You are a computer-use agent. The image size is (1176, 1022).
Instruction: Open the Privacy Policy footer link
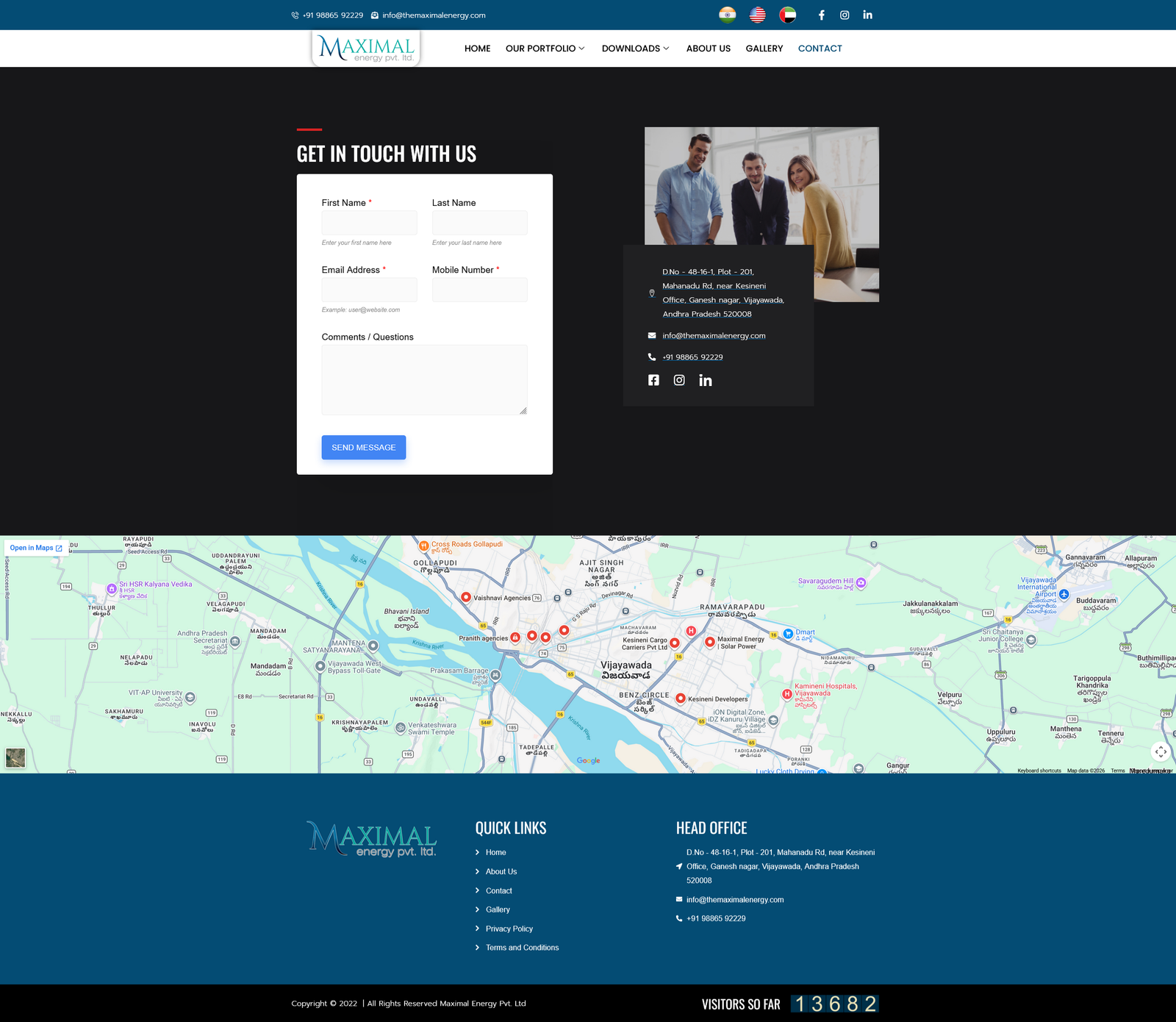[509, 929]
